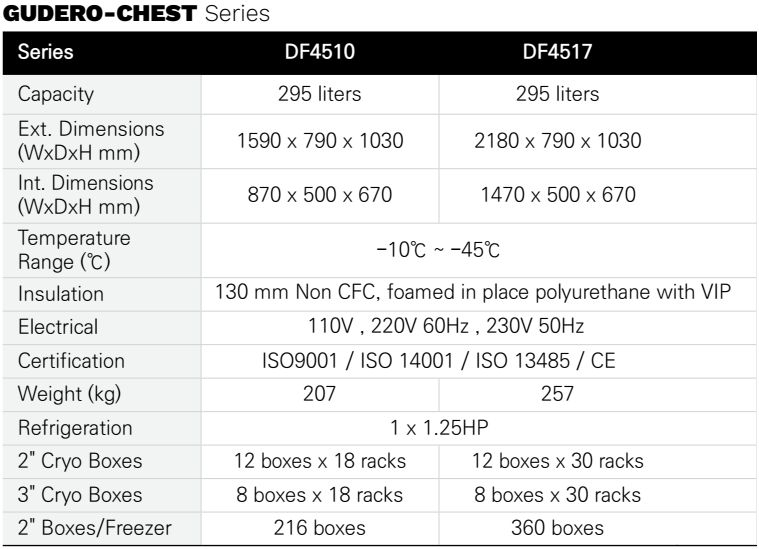
Task: Click external dimensions 1590 x 790 x 1030
Action: pos(320,141)
